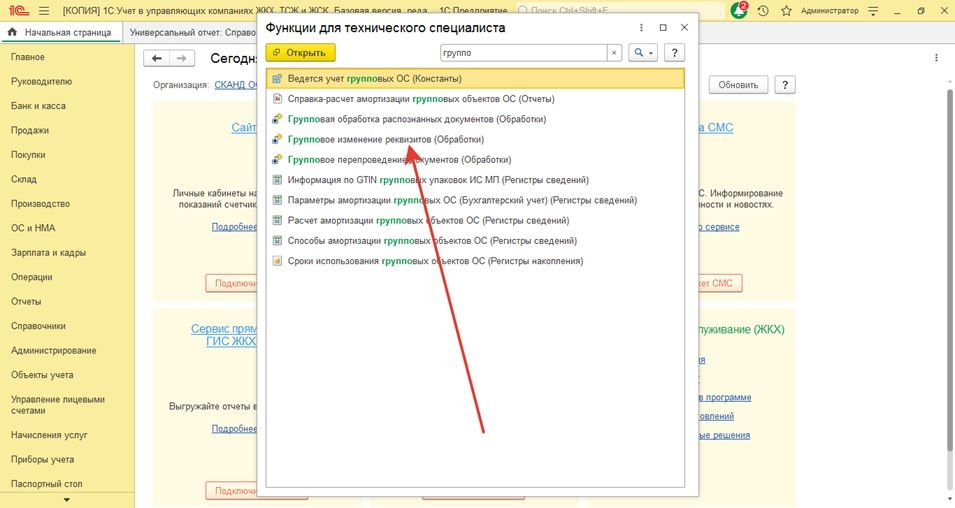Viewport: 955px width, 508px height.
Task: Clear the search field with the x button
Action: 614,53
